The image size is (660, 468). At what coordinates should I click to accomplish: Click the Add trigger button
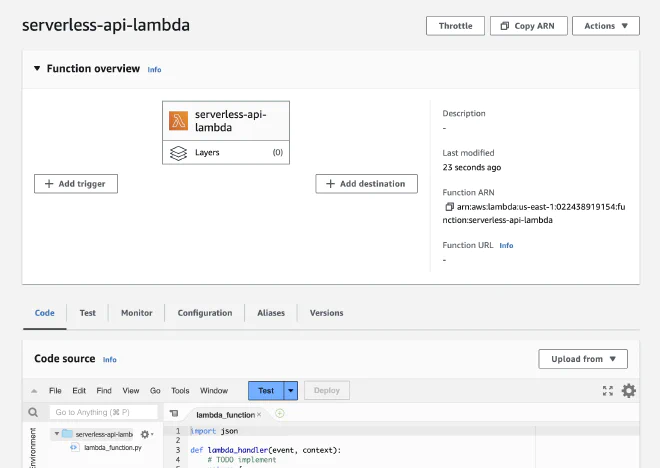(x=76, y=184)
